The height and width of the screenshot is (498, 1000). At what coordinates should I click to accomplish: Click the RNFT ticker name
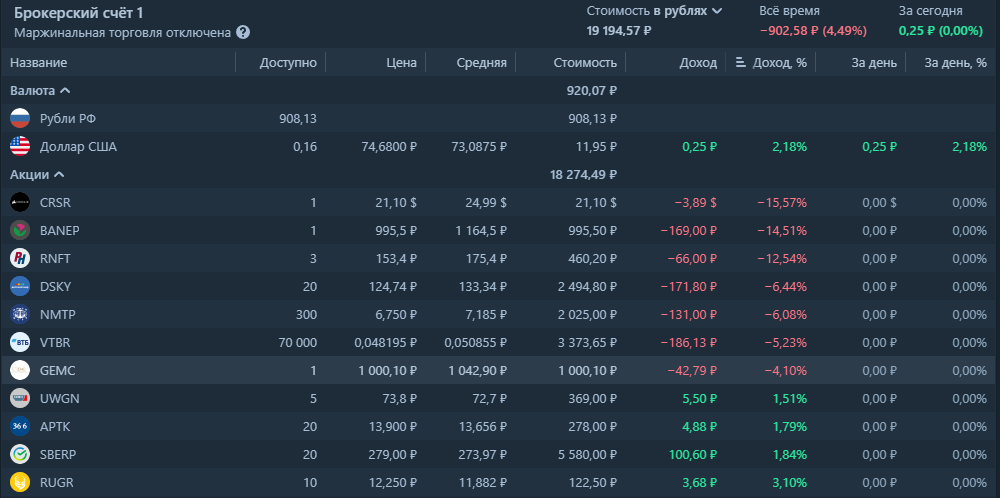(55, 258)
